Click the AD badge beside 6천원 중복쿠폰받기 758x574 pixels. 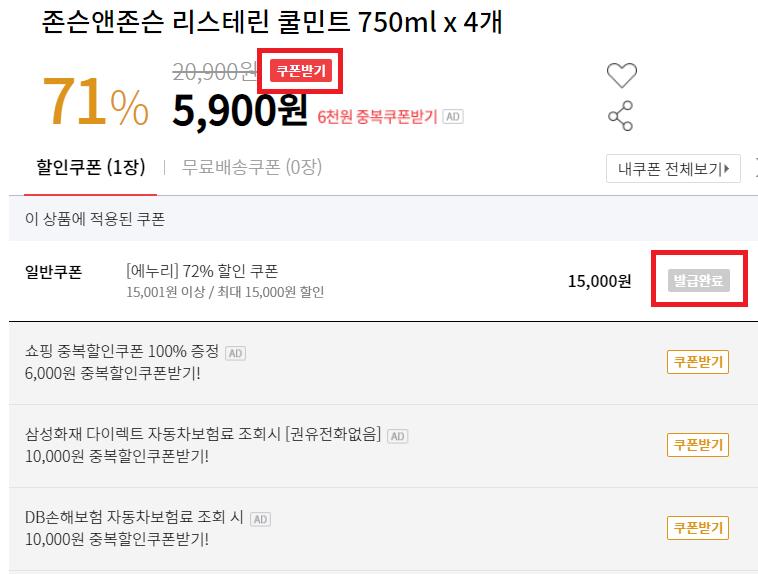pos(453,116)
